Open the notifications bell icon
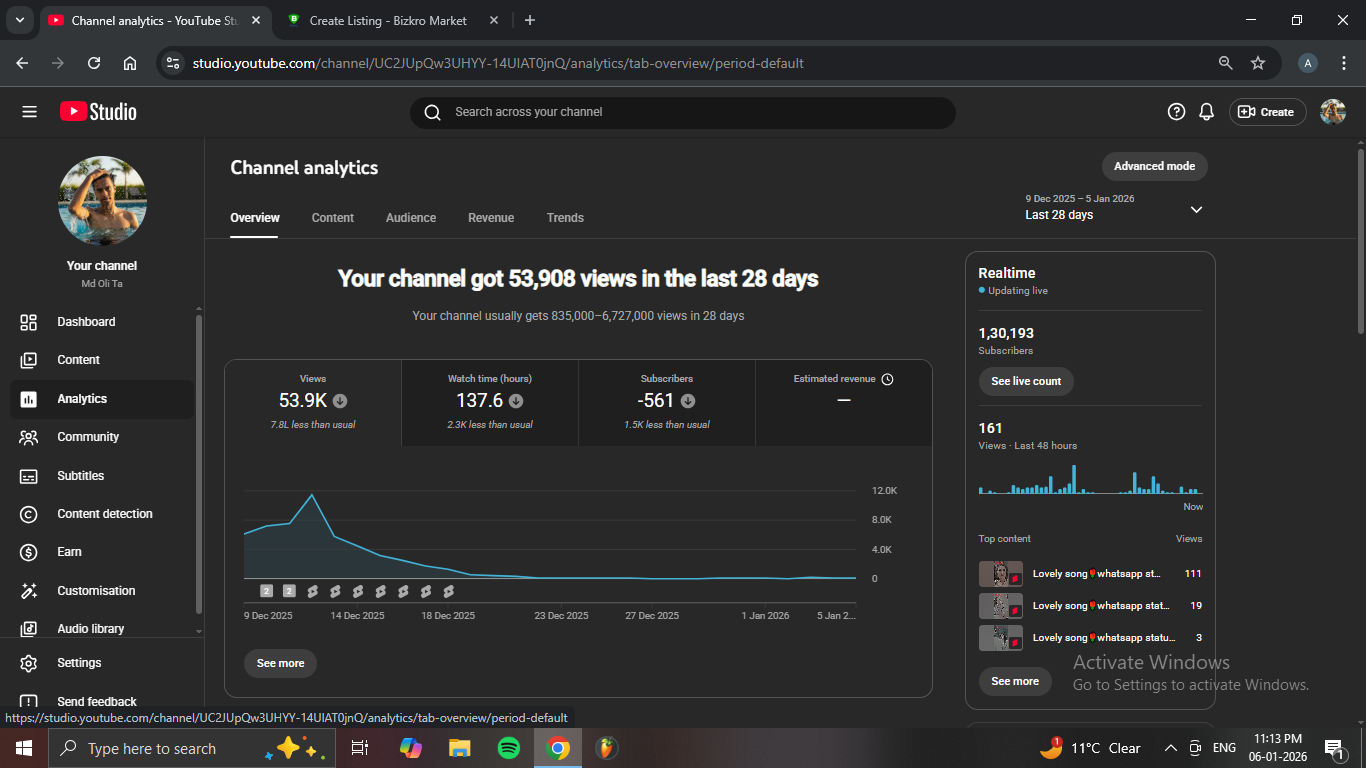The height and width of the screenshot is (768, 1366). coord(1207,112)
